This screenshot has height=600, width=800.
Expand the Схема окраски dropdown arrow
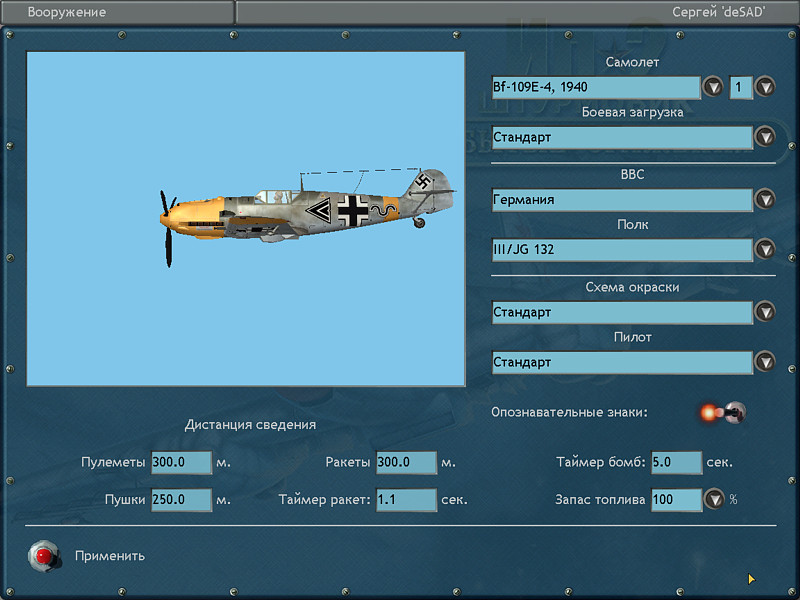point(765,312)
